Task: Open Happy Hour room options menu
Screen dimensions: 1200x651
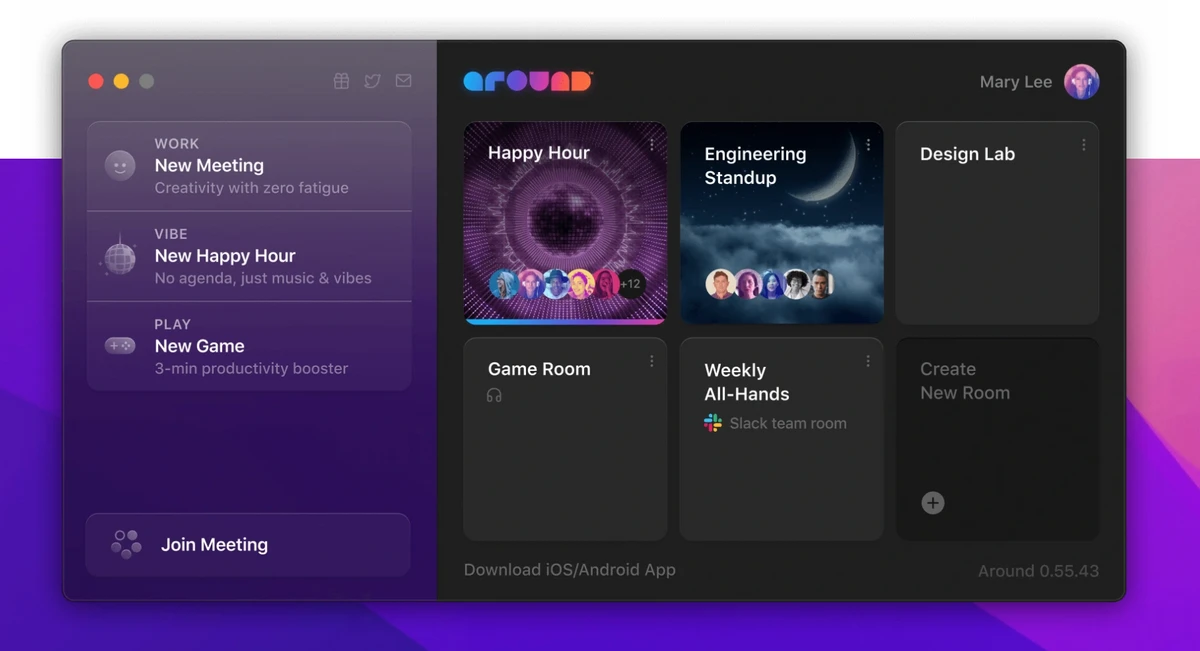Action: 652,145
